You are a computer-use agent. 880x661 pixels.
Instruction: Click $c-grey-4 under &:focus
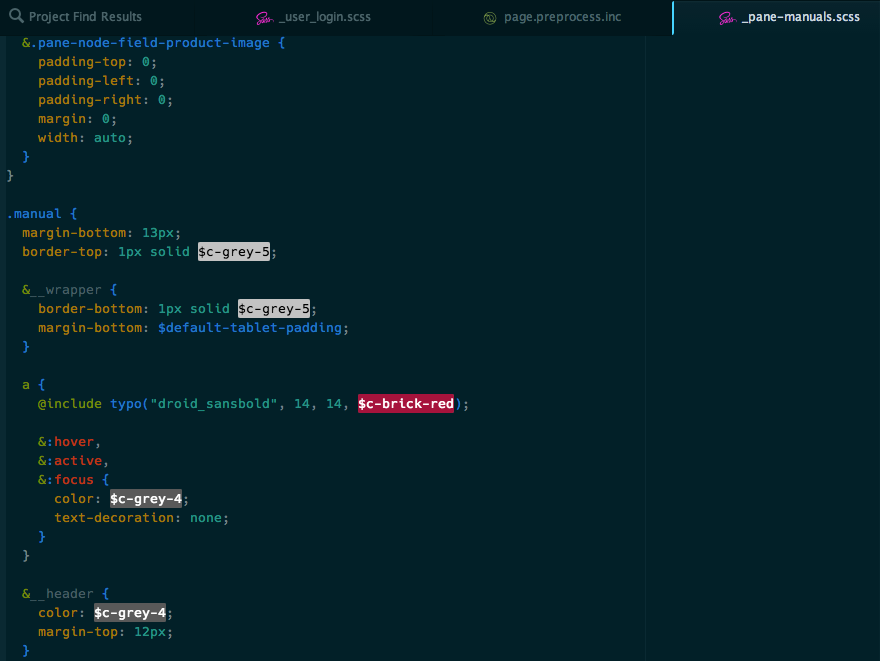[146, 498]
